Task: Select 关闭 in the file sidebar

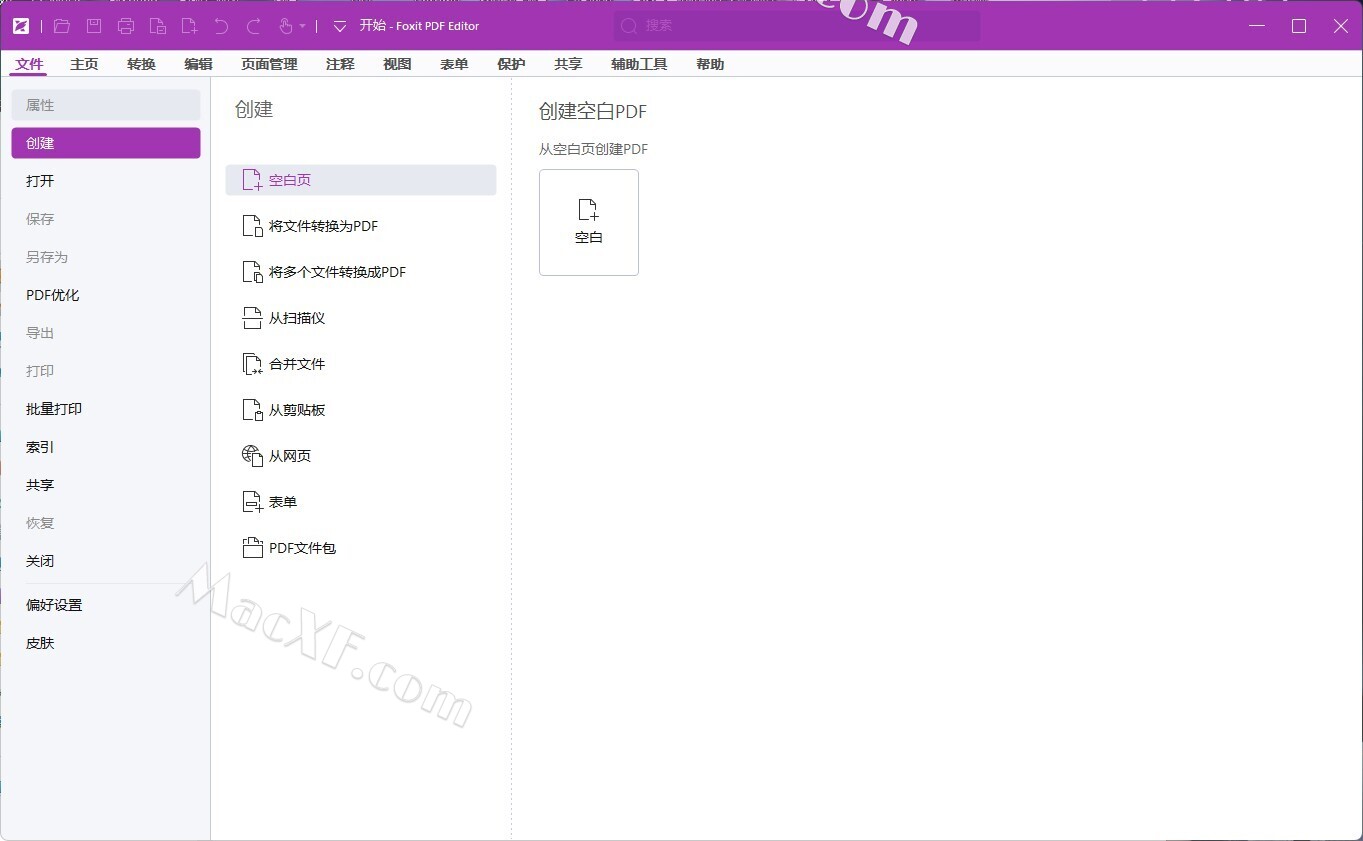Action: [106, 561]
